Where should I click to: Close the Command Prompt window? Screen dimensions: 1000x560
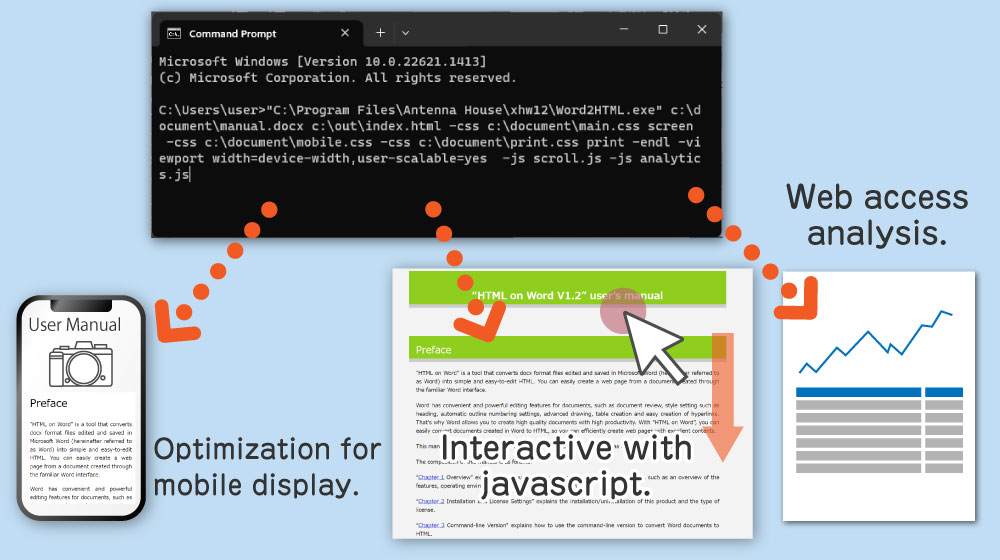702,29
